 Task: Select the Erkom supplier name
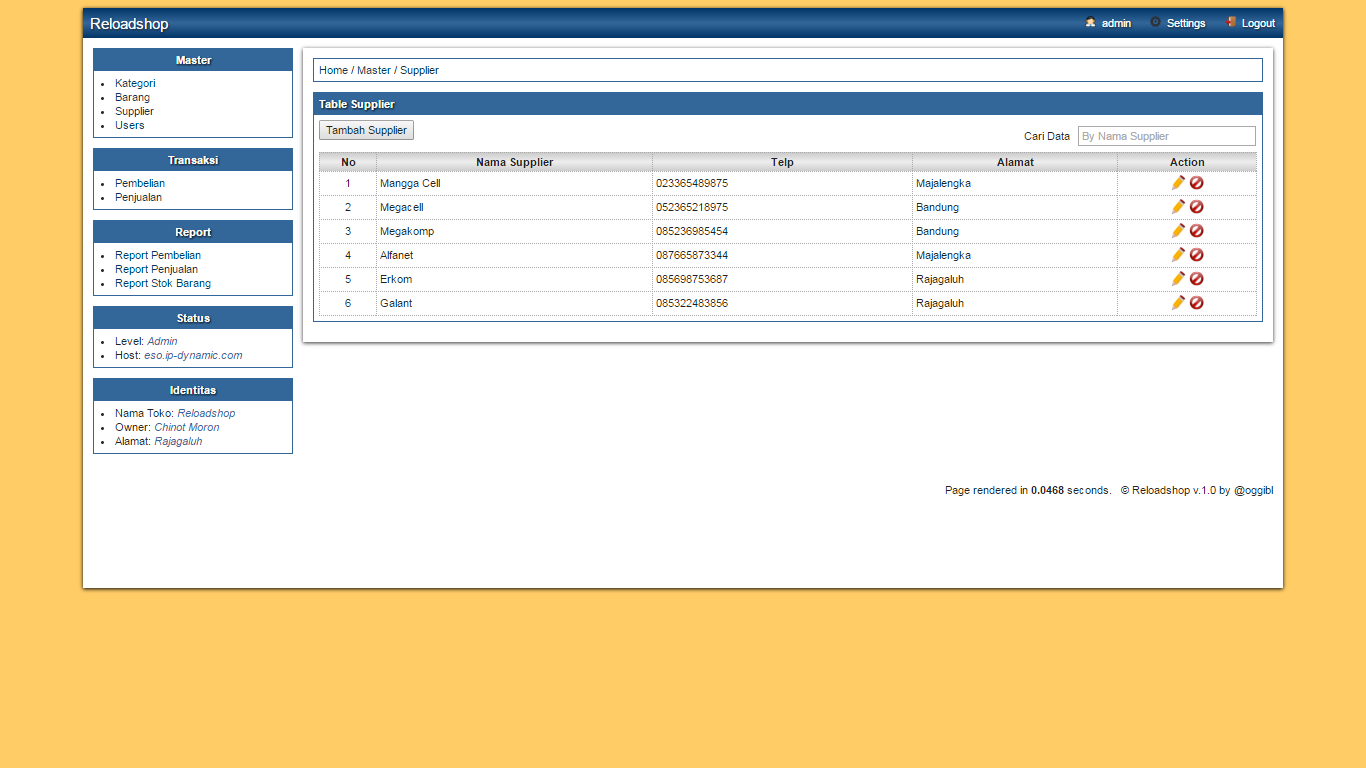coord(396,279)
